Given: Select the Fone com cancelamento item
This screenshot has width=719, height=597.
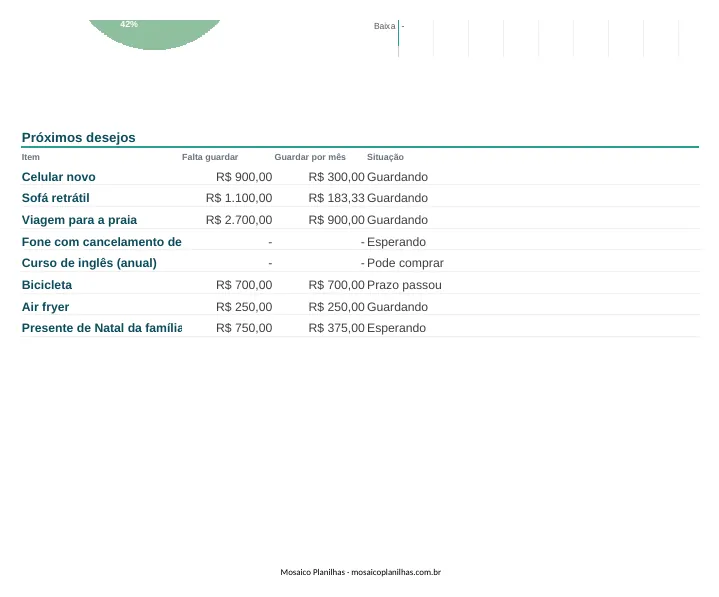Looking at the screenshot, I should 101,242.
